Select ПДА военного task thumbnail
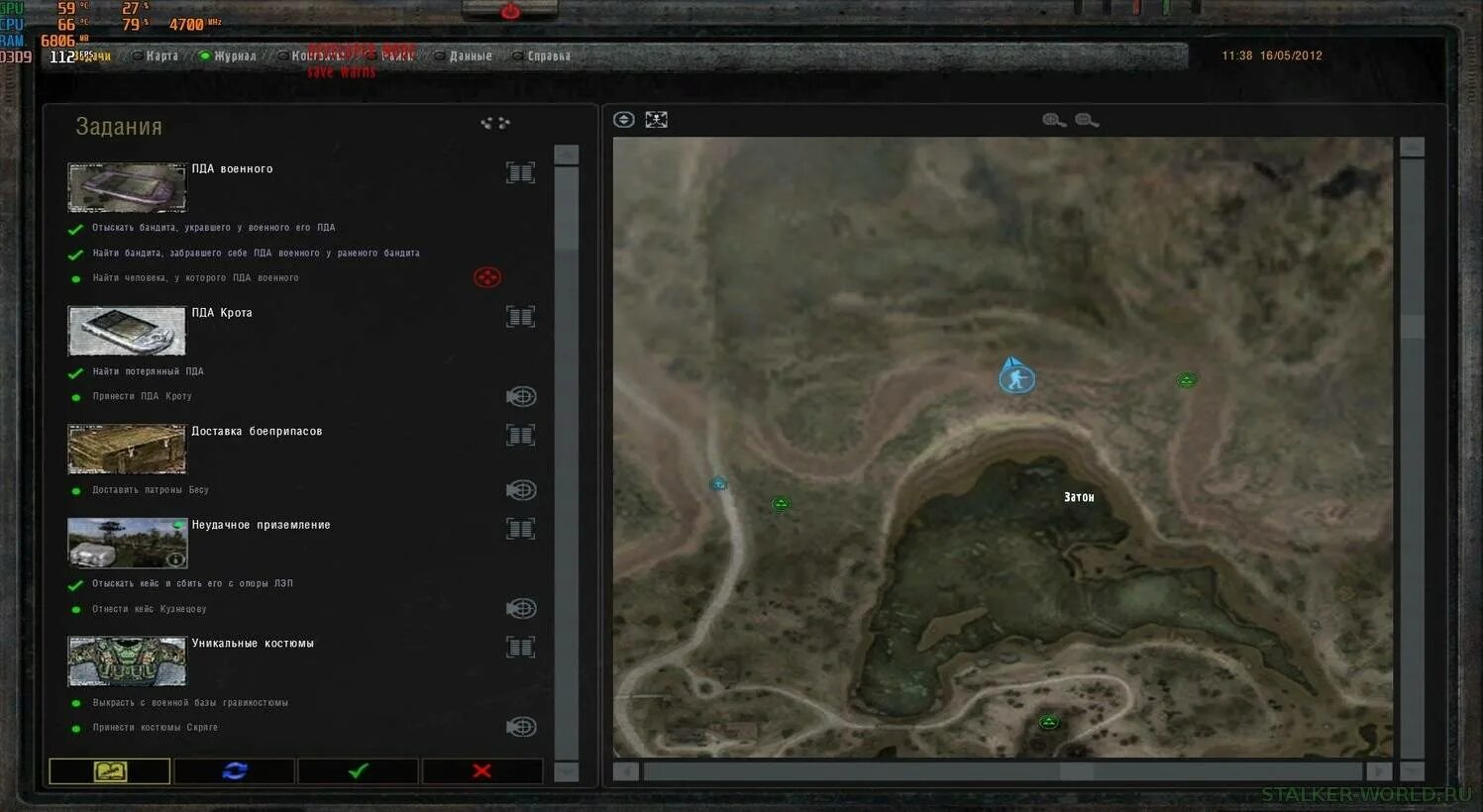The width and height of the screenshot is (1483, 812). click(127, 187)
